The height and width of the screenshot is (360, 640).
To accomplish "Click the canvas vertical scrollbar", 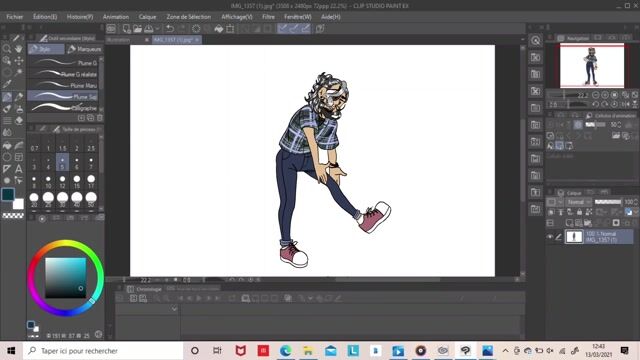I will [522, 160].
